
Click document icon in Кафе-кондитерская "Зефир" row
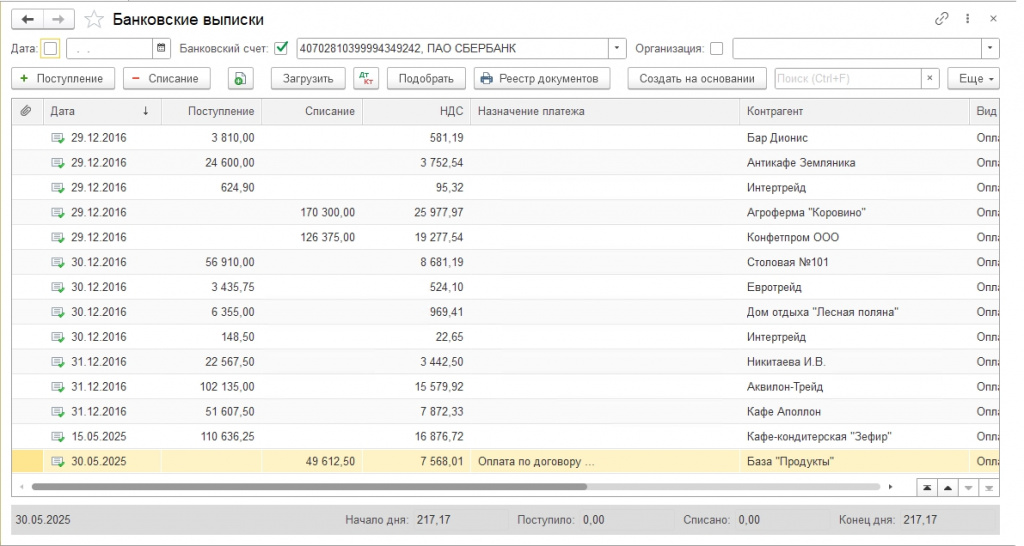[58, 436]
